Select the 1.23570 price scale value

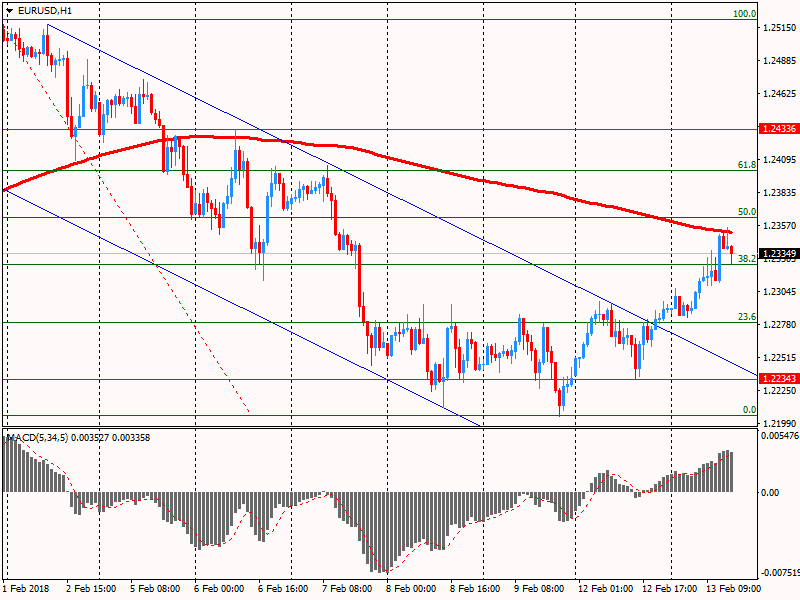click(x=780, y=226)
